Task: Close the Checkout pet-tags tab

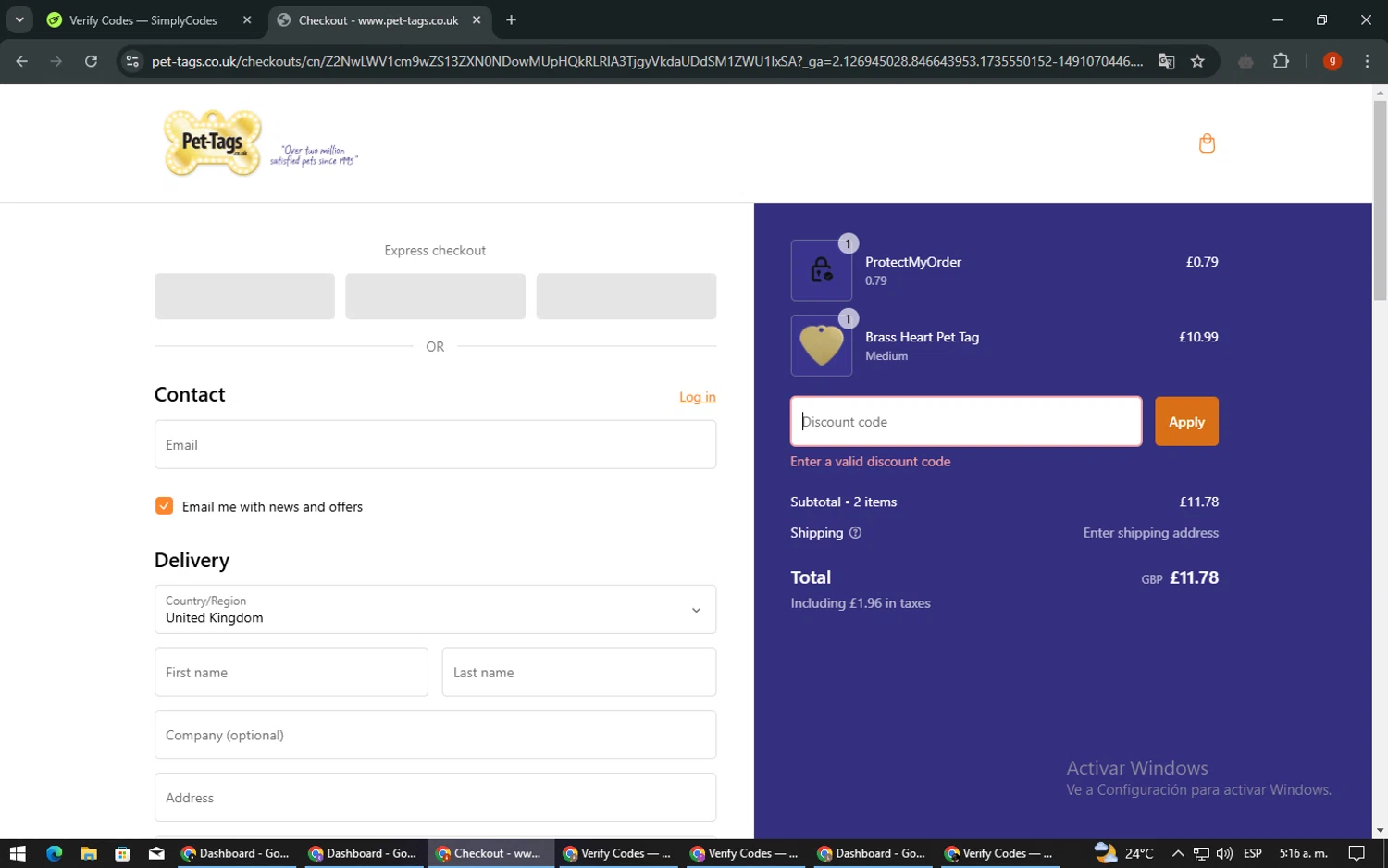Action: click(477, 19)
